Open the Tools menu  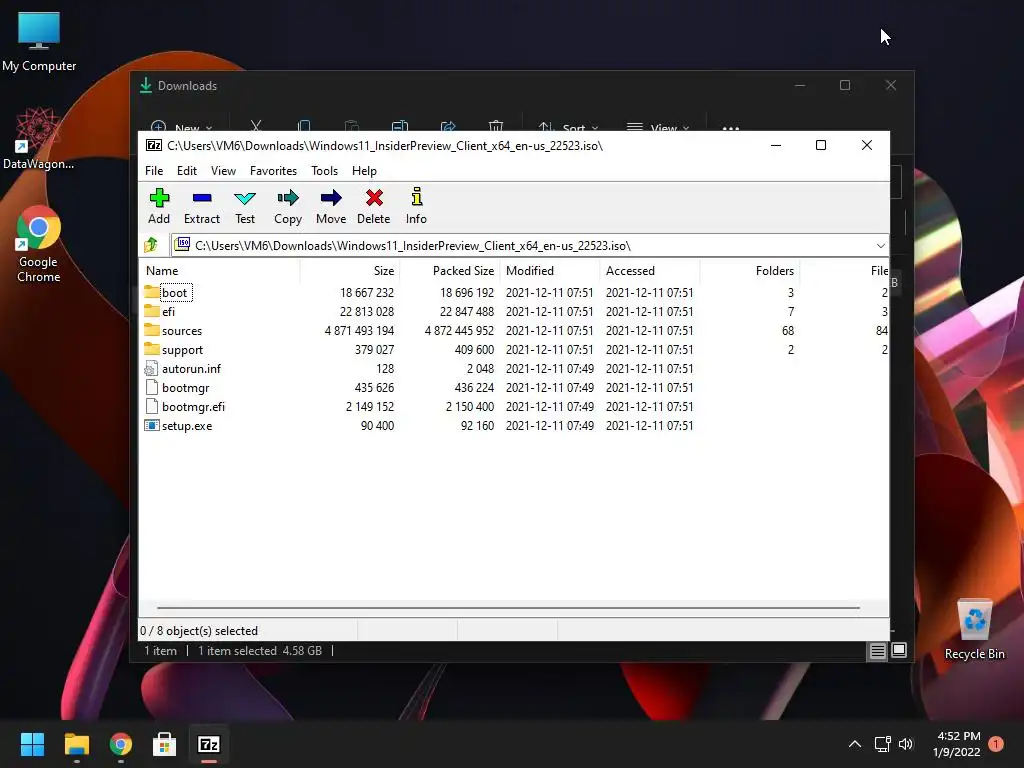(x=325, y=170)
